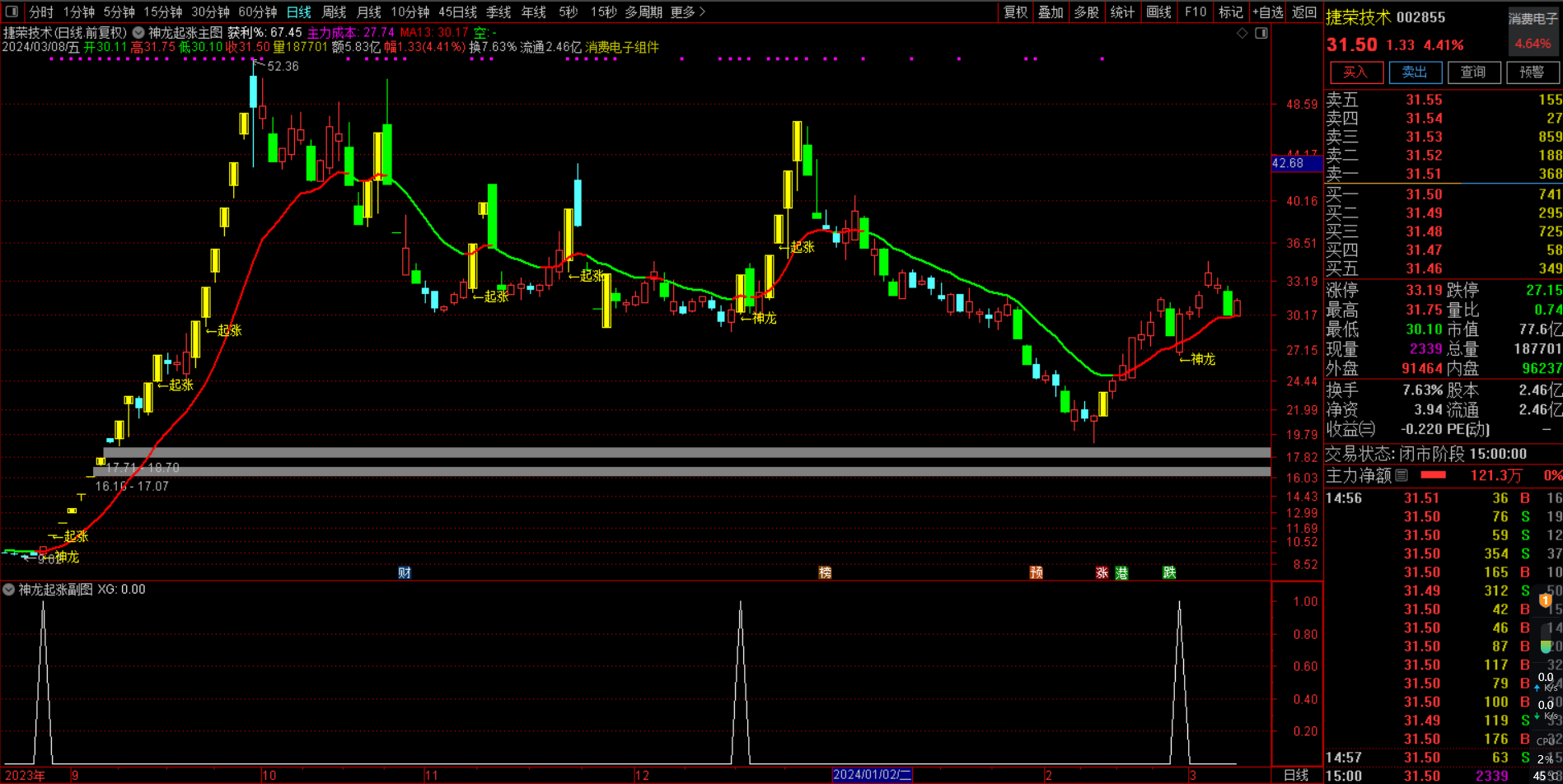Switch to 季线 quarterly chart
Screen dimensions: 1563x784
[x=498, y=12]
